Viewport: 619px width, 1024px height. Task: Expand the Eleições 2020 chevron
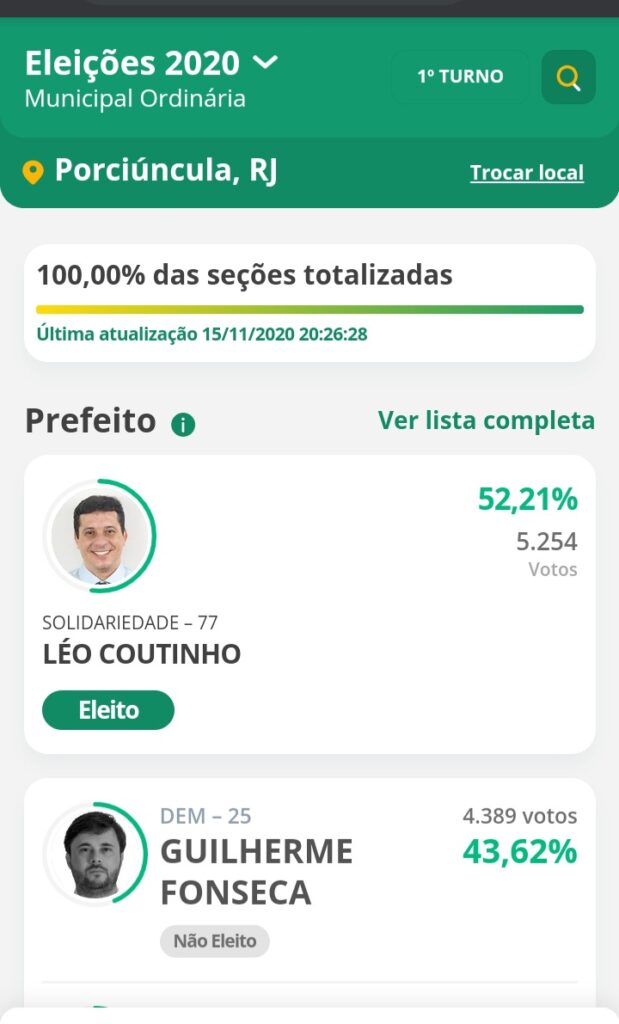point(265,62)
